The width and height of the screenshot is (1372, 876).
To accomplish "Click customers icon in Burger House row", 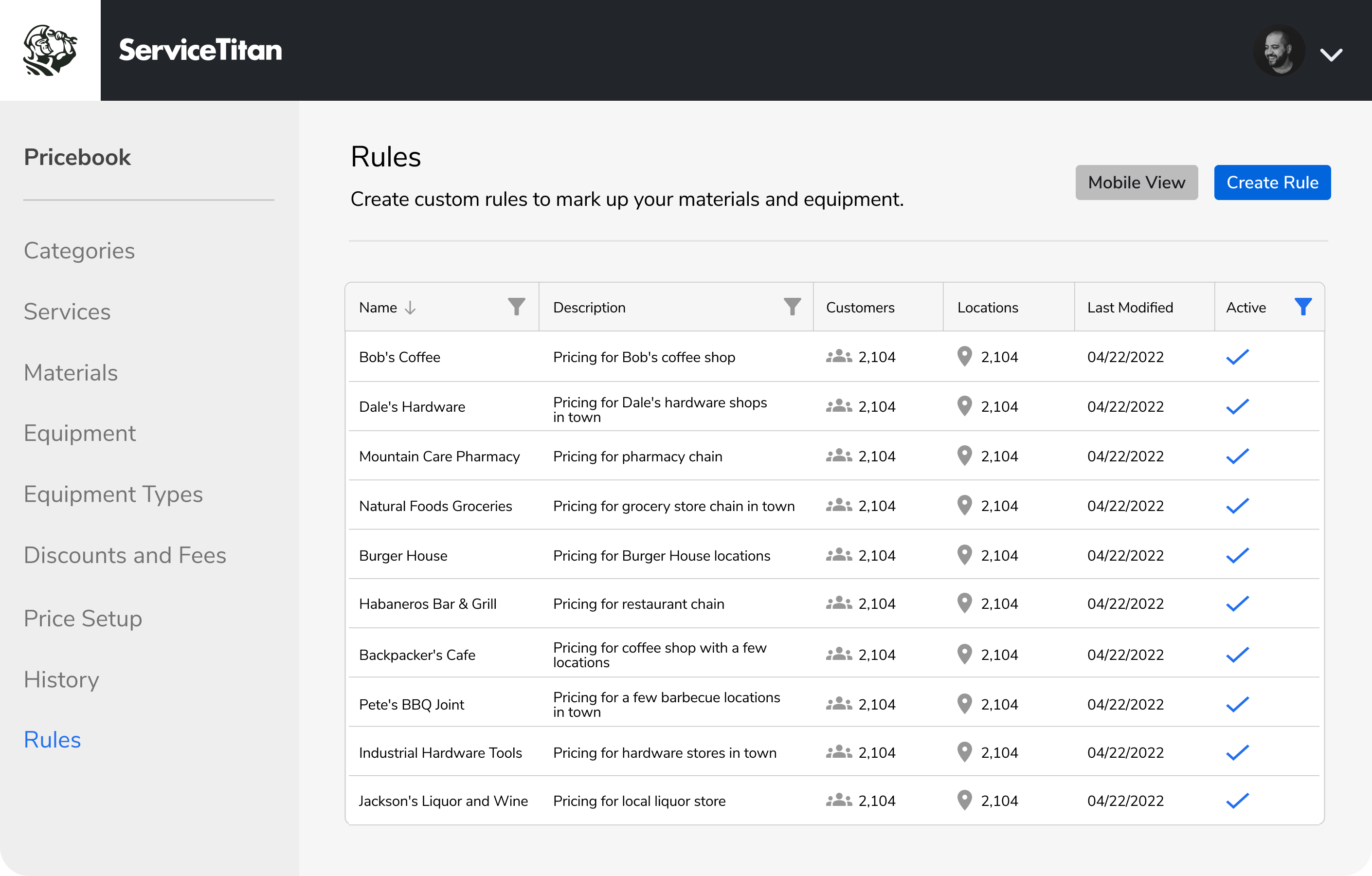I will 839,555.
